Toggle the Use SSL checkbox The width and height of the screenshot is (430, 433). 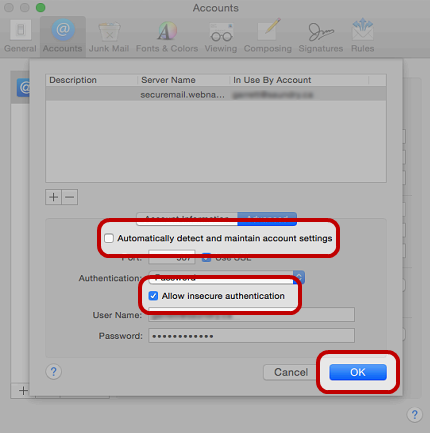[206, 258]
